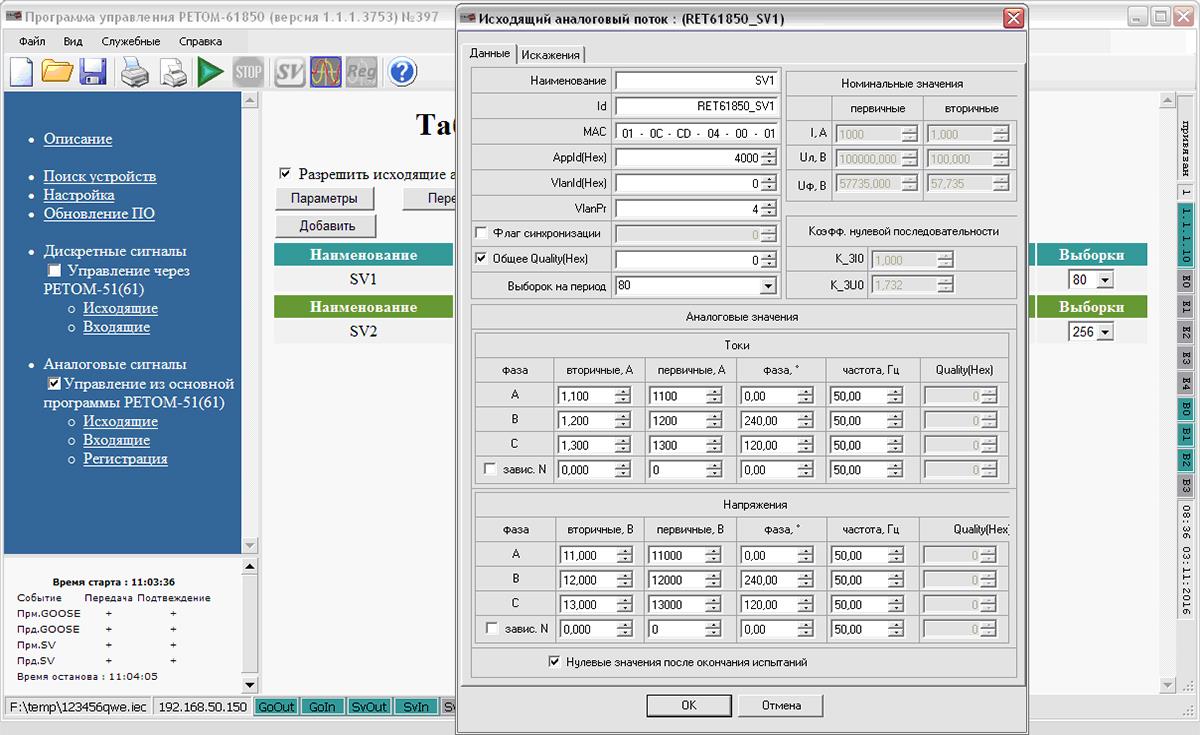The height and width of the screenshot is (735, 1200).
Task: Toggle Нулевые значения после окончания испытаний checkbox
Action: click(x=554, y=662)
